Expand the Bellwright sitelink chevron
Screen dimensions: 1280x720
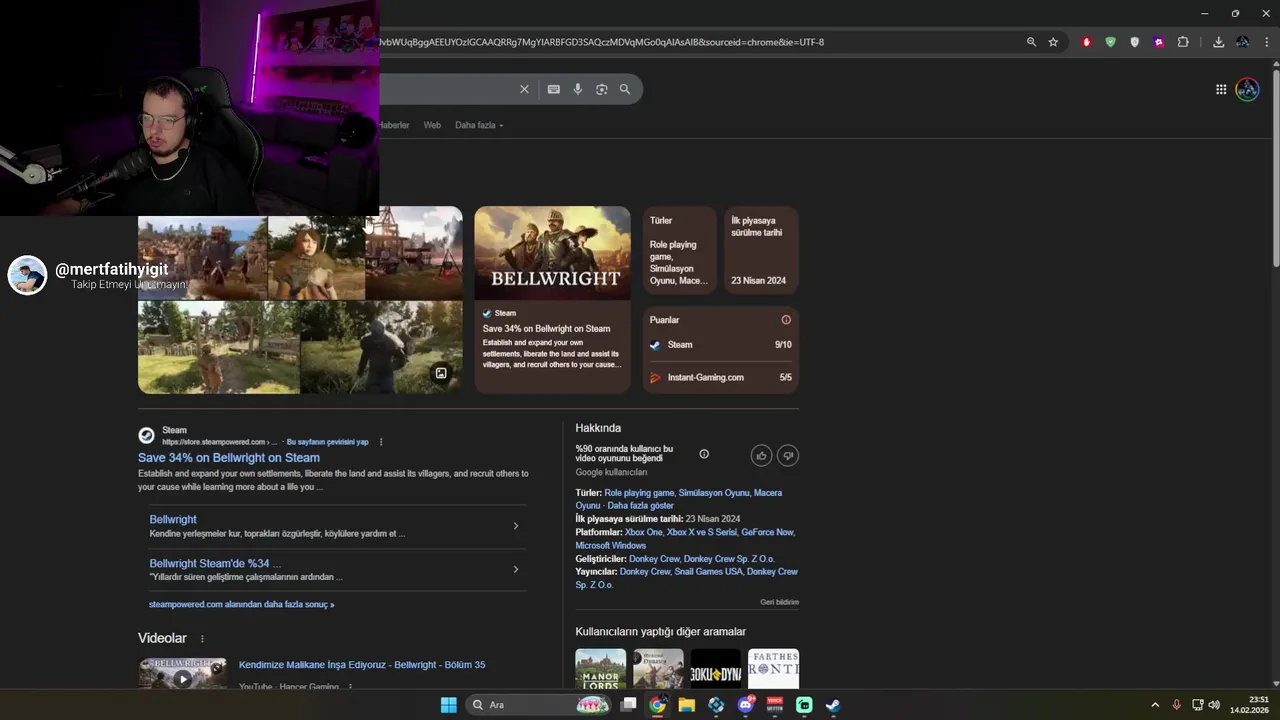coord(516,526)
